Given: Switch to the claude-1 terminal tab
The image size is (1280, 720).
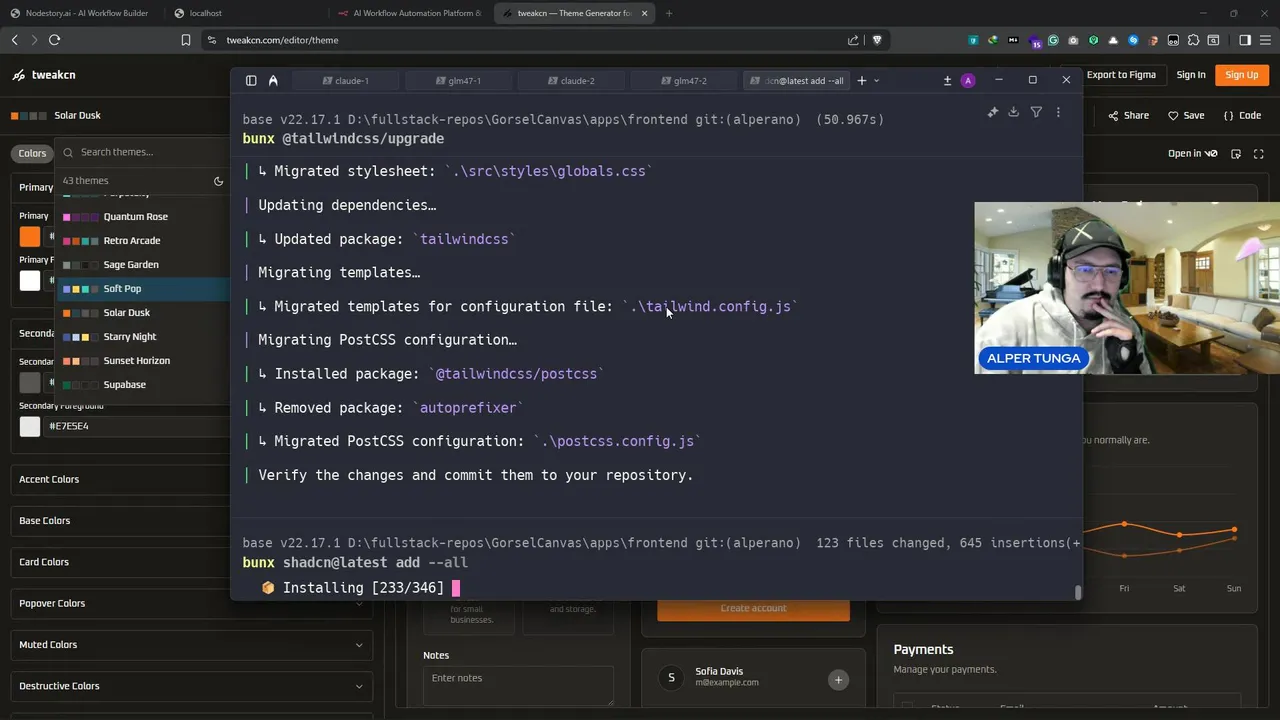Looking at the screenshot, I should coord(346,80).
